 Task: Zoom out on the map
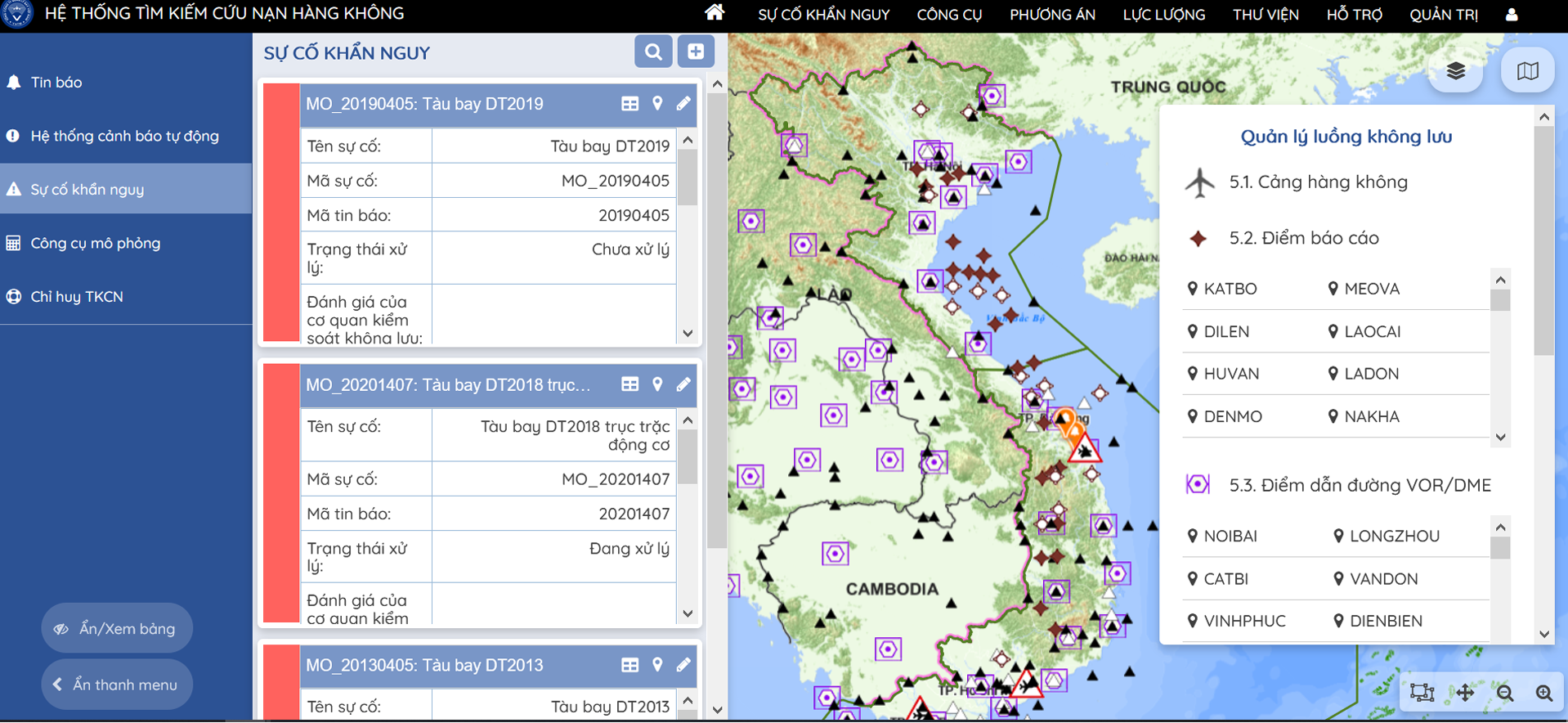[x=1505, y=693]
